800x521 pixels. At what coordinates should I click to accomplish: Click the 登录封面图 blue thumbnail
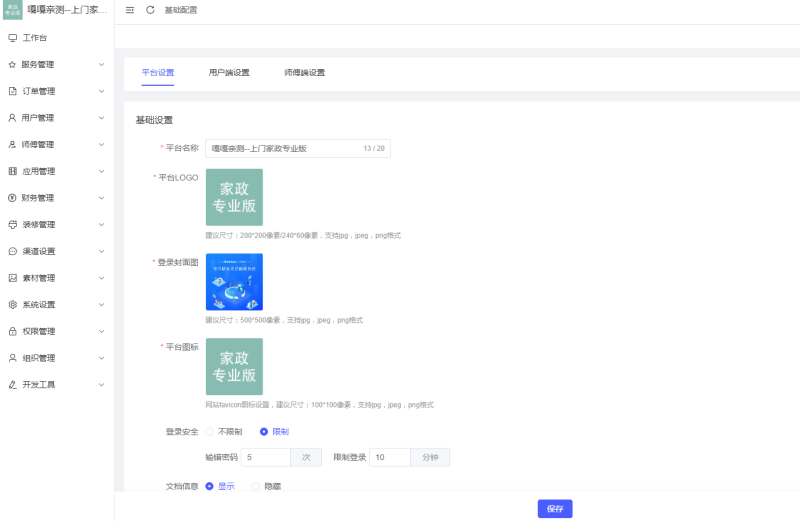pyautogui.click(x=234, y=282)
